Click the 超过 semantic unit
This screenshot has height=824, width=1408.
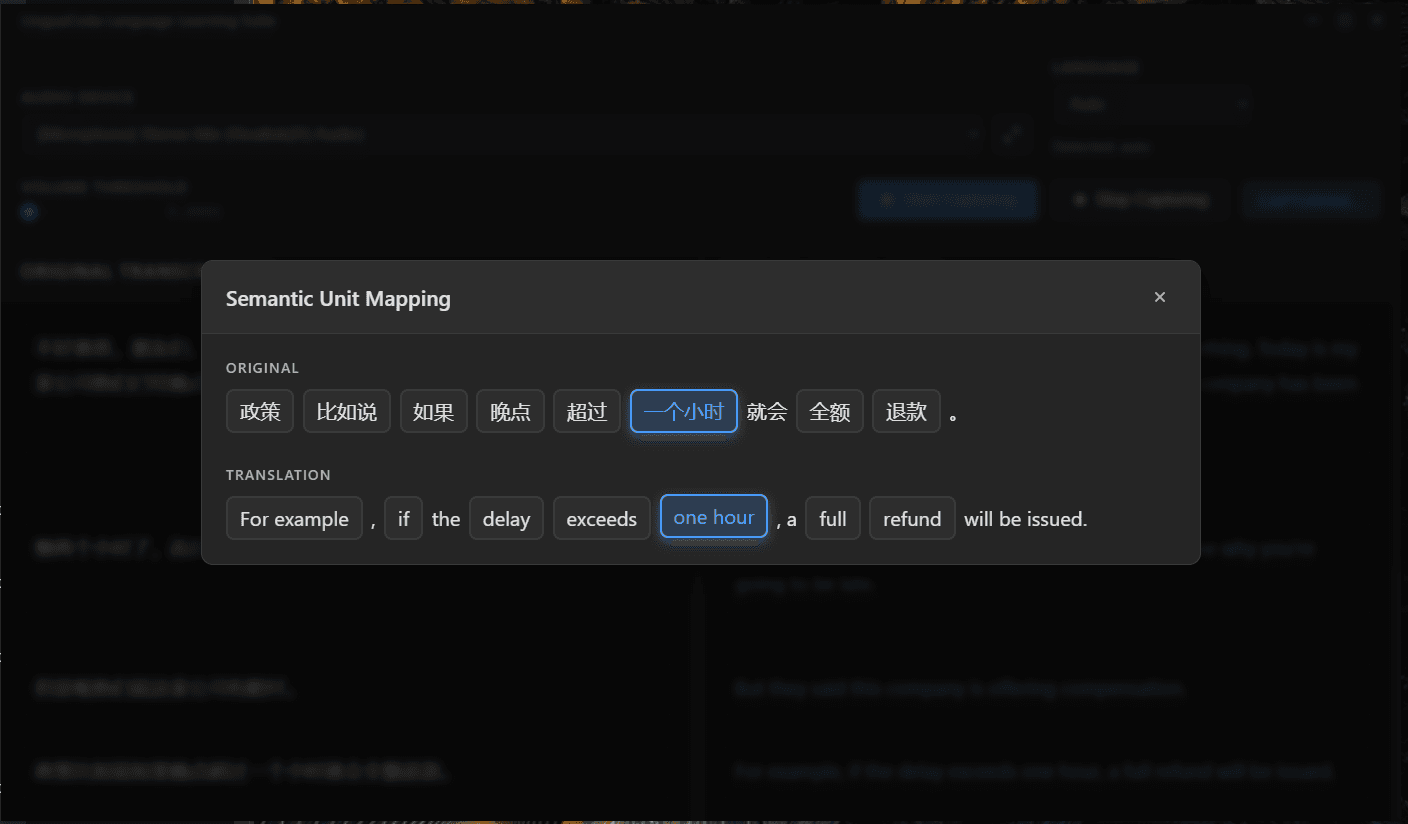point(587,411)
